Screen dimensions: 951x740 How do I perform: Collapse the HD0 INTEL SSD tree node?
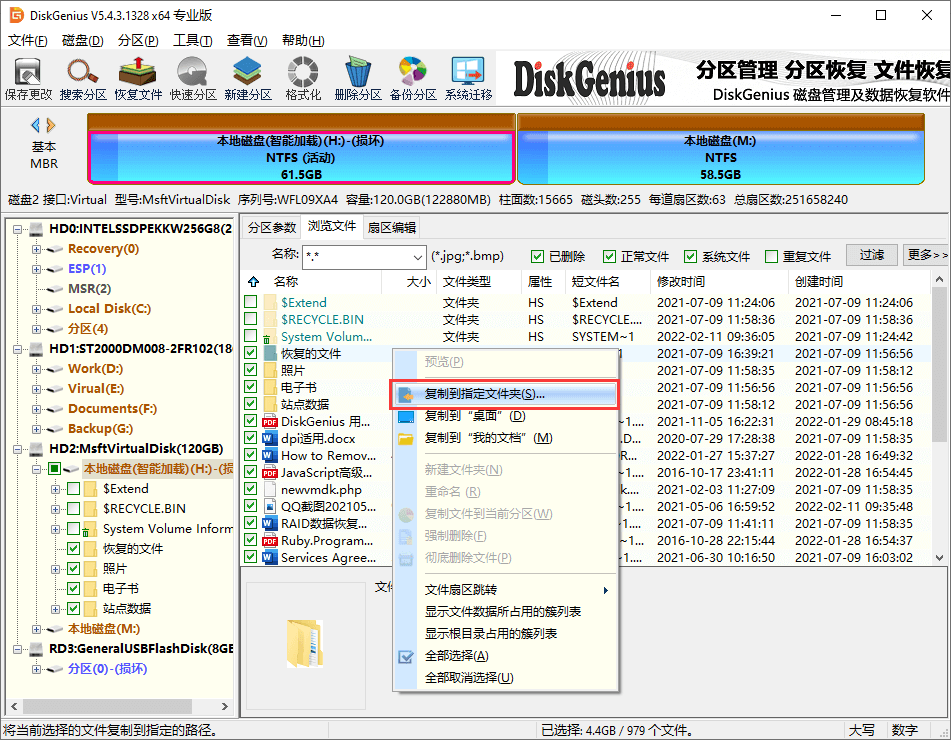[x=18, y=229]
